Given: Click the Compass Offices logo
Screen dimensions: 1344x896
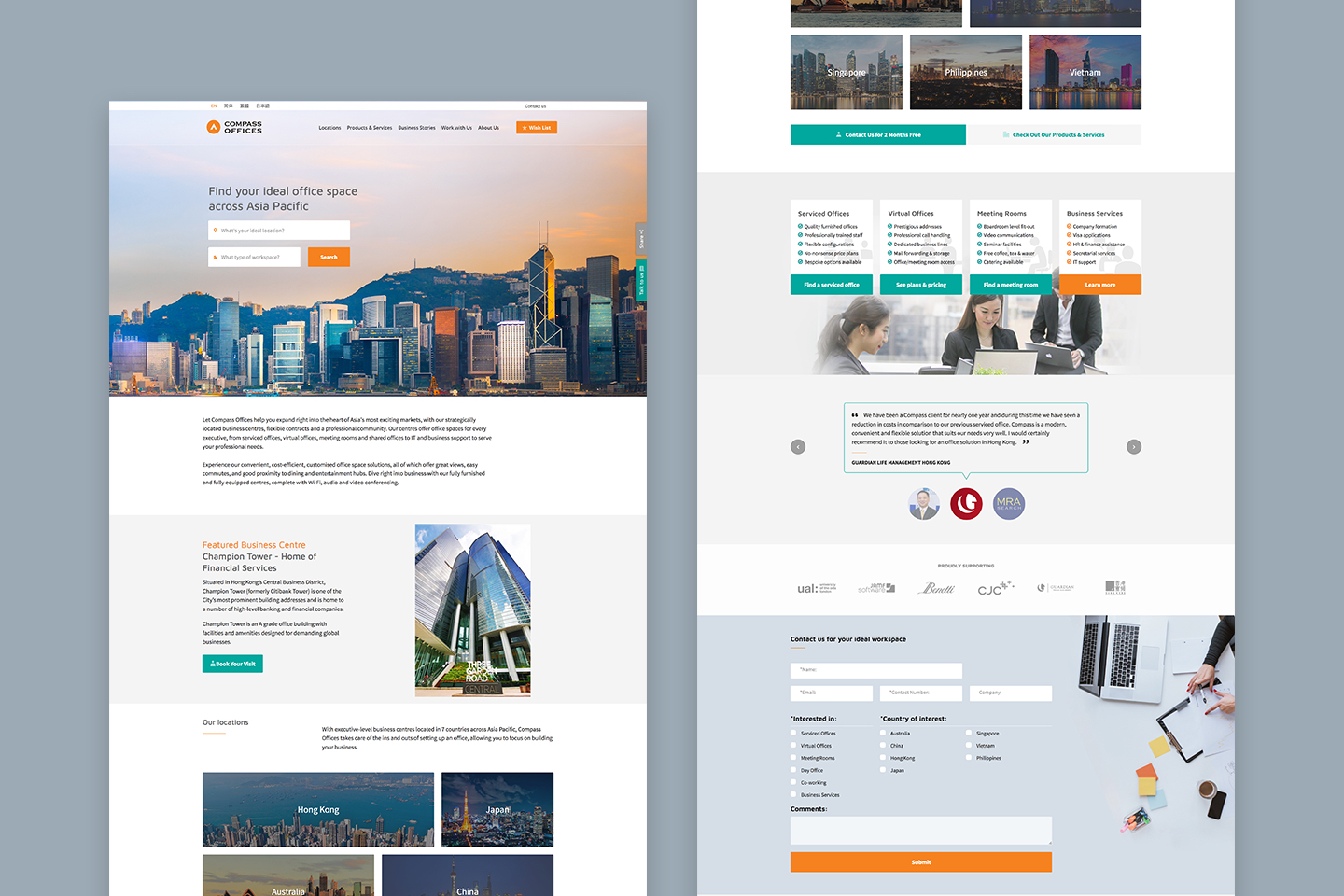Looking at the screenshot, I should tap(234, 127).
